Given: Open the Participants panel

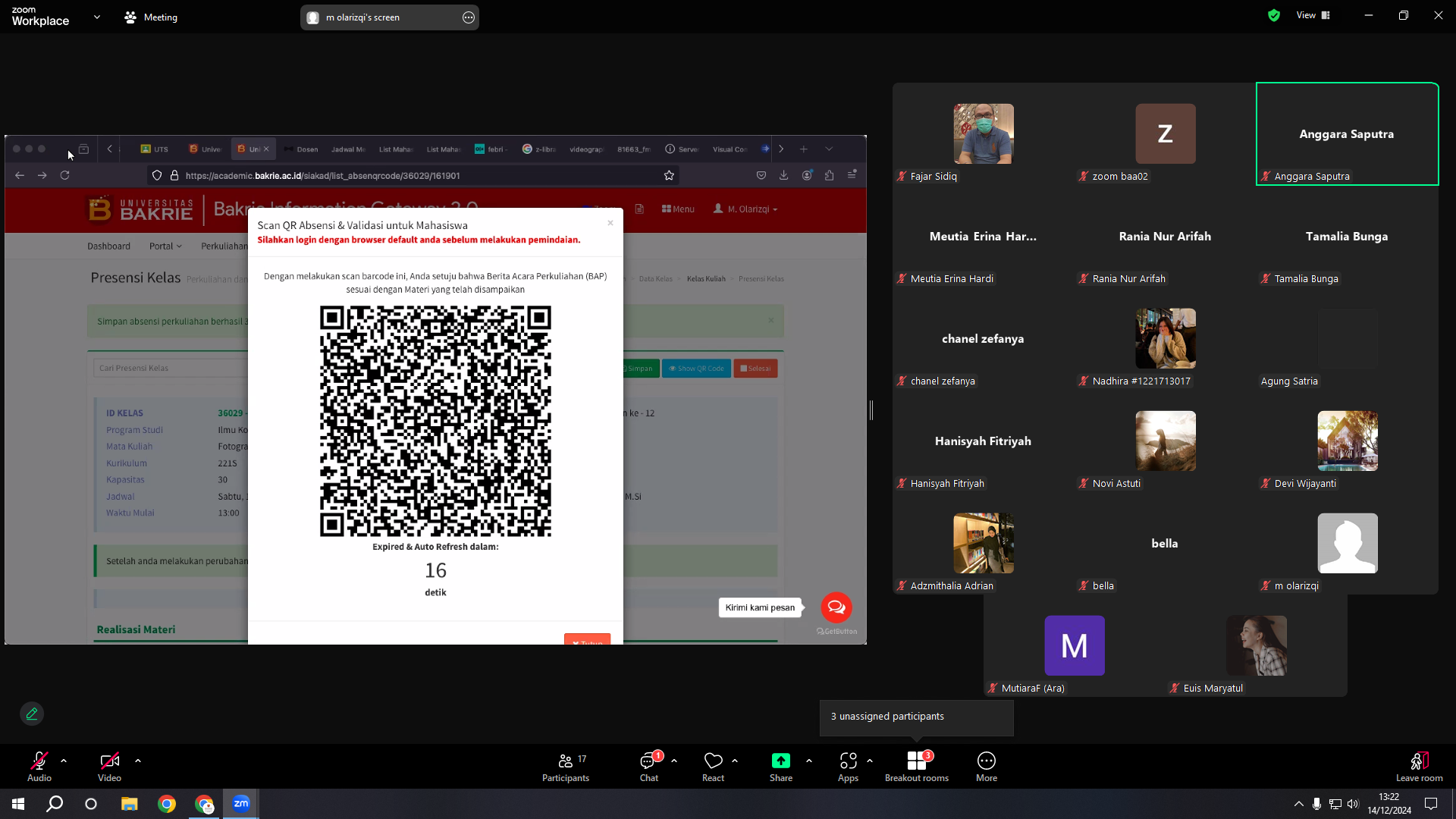Looking at the screenshot, I should [566, 766].
